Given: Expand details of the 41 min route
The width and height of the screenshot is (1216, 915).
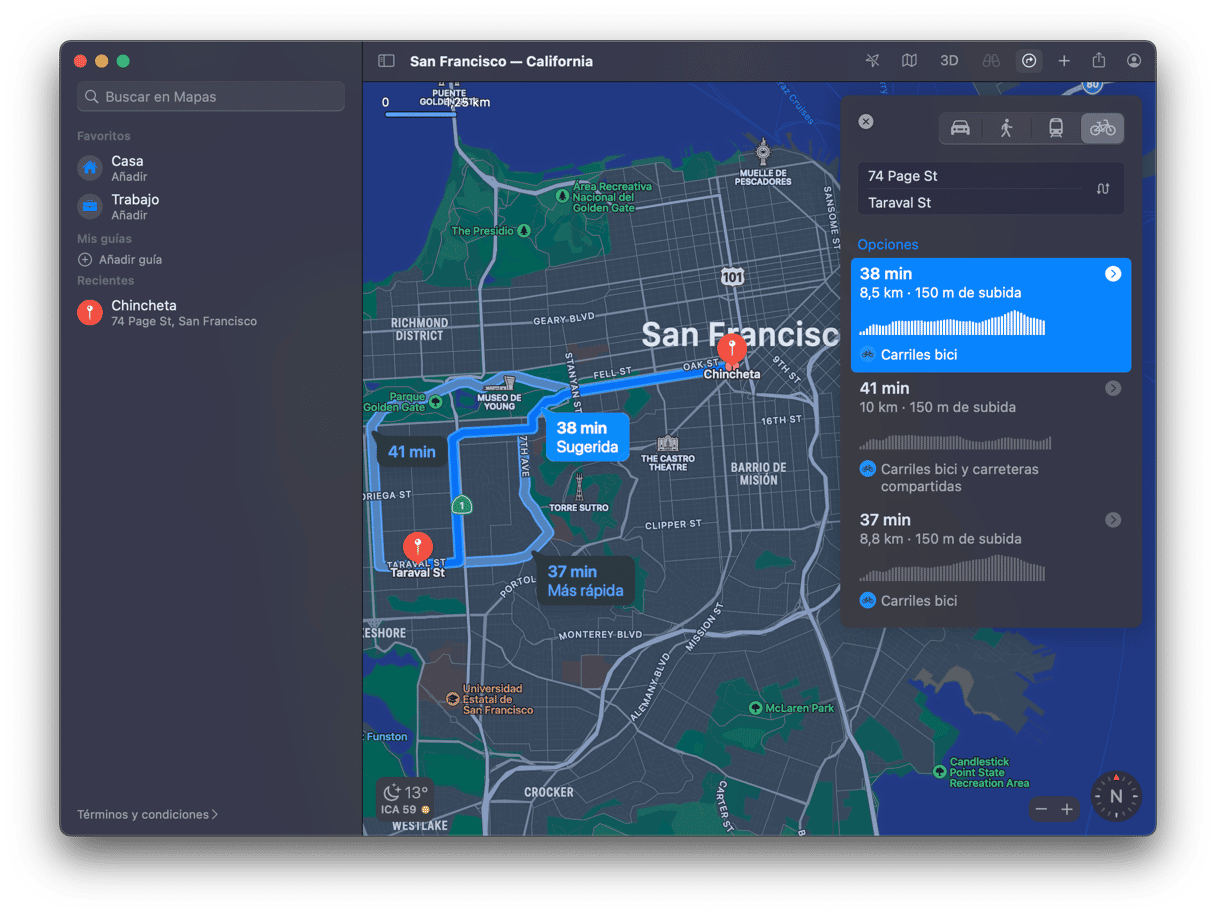Looking at the screenshot, I should point(1113,388).
